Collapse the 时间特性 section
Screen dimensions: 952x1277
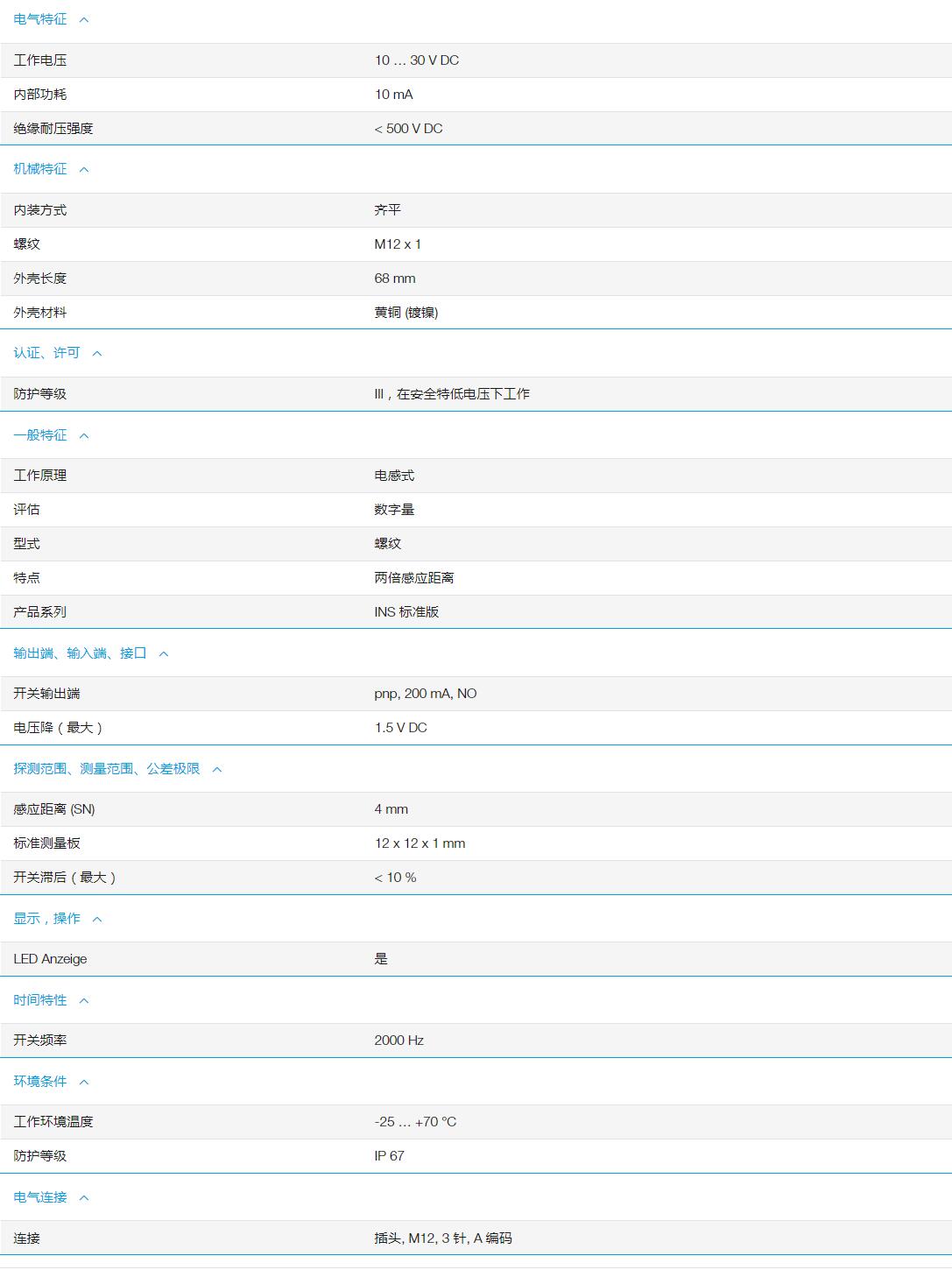pyautogui.click(x=83, y=999)
